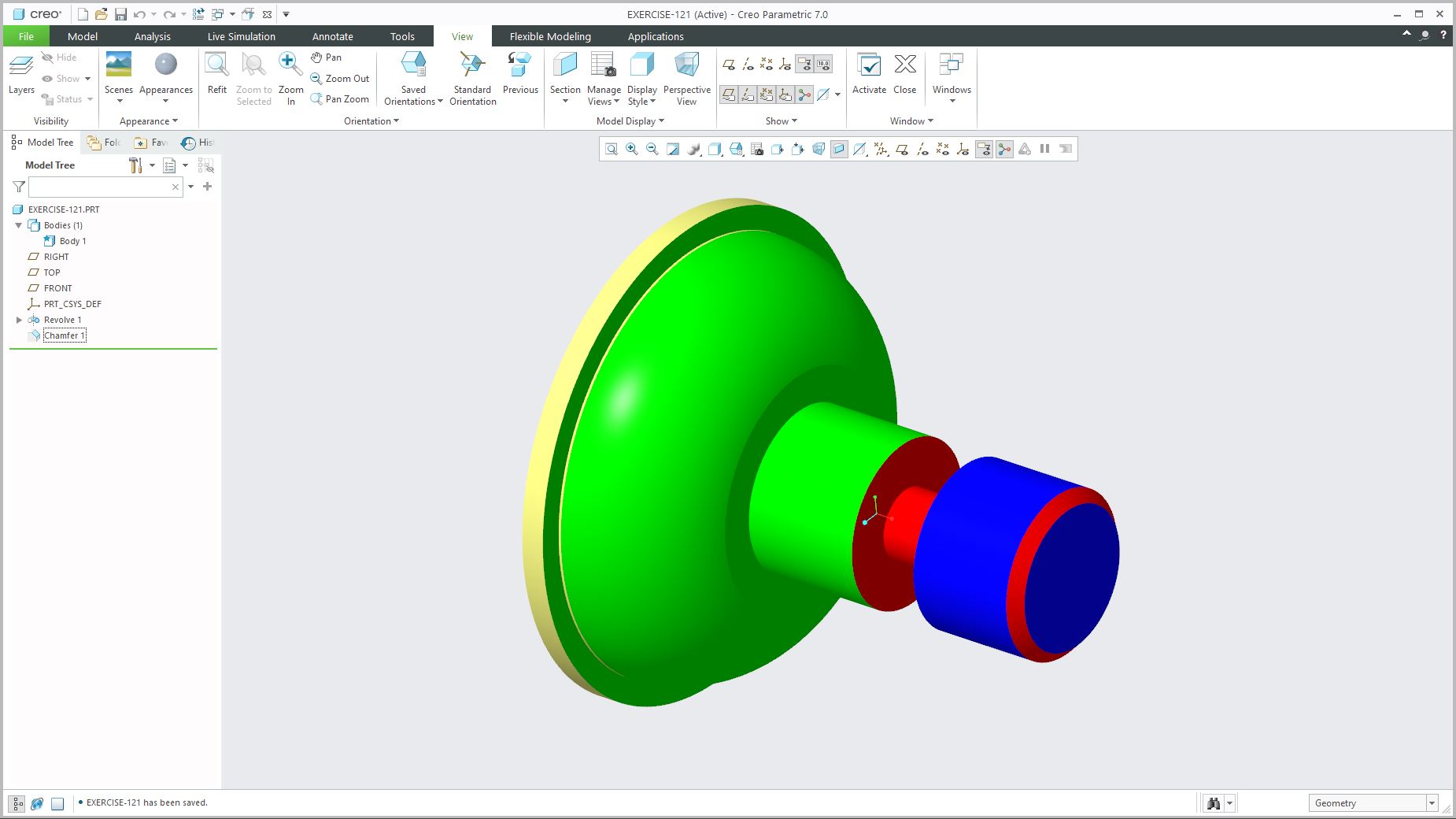Choose Zoom Out in Orientation group

[339, 79]
